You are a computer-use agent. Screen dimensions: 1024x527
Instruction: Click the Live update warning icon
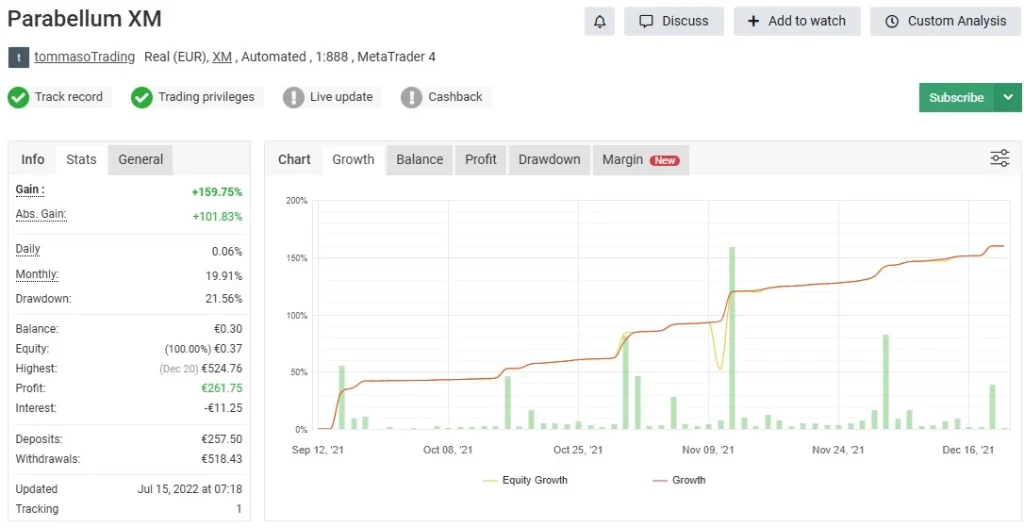[x=293, y=97]
